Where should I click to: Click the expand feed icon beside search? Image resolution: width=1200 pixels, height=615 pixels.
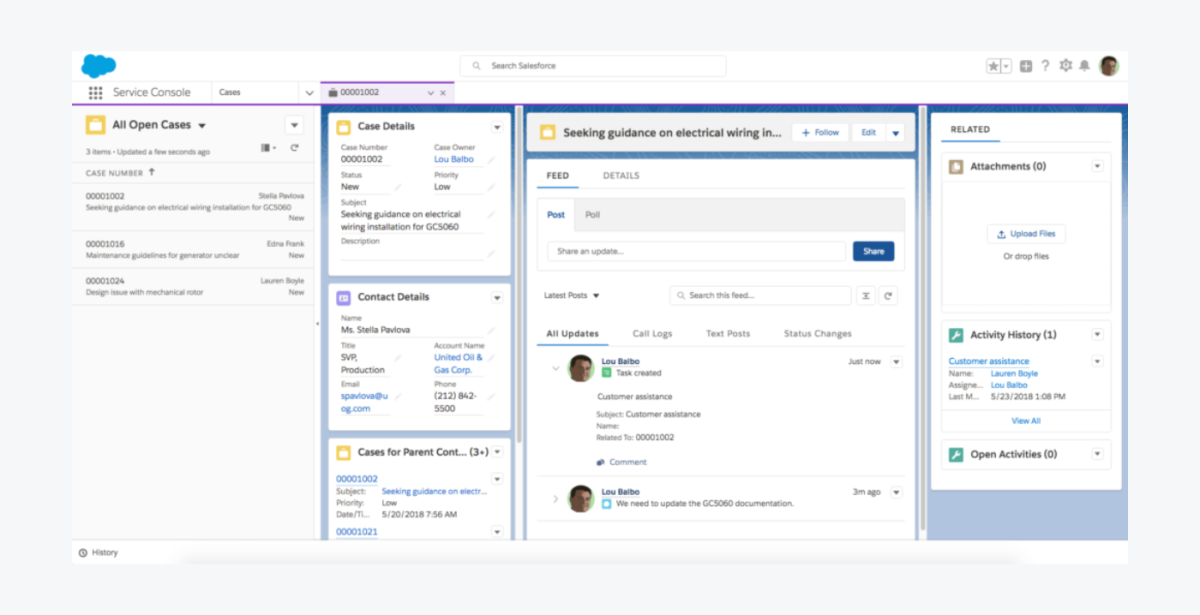tap(866, 296)
